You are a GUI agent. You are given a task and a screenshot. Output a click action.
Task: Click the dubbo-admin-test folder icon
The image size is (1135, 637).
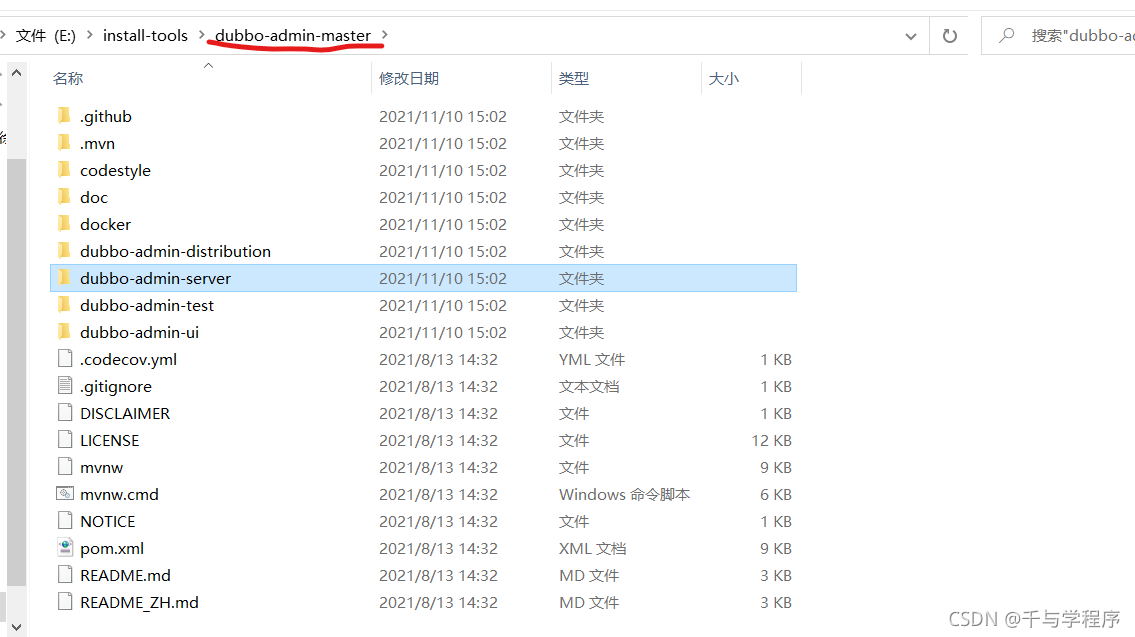[64, 305]
